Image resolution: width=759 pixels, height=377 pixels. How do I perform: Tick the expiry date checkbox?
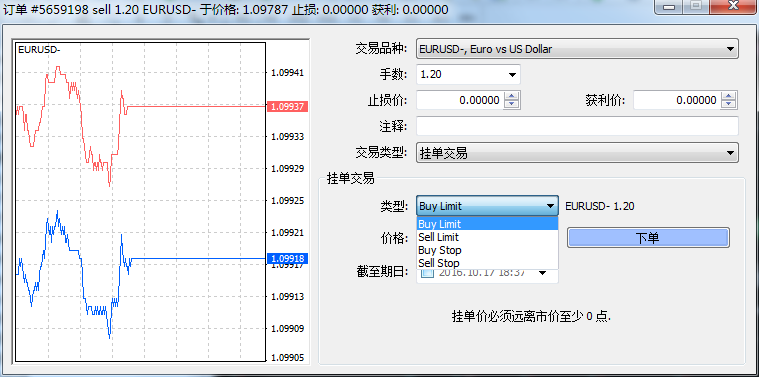coord(427,273)
